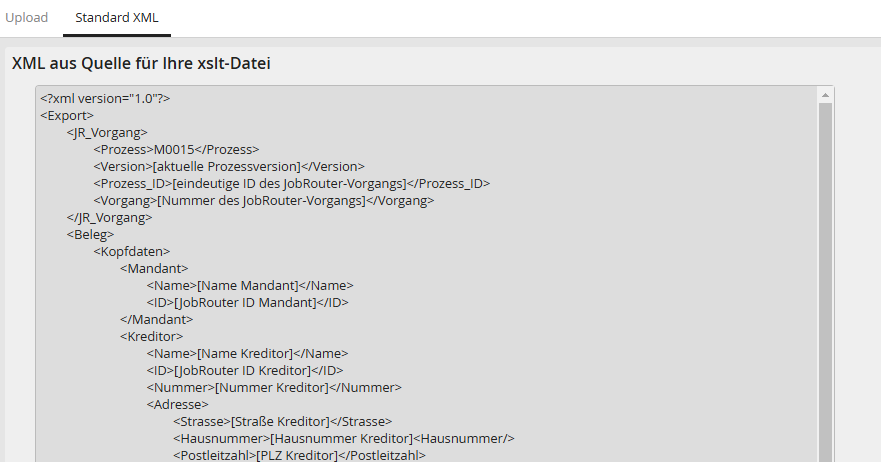Viewport: 881px width, 462px height.
Task: Switch to the Upload tab
Action: click(26, 17)
